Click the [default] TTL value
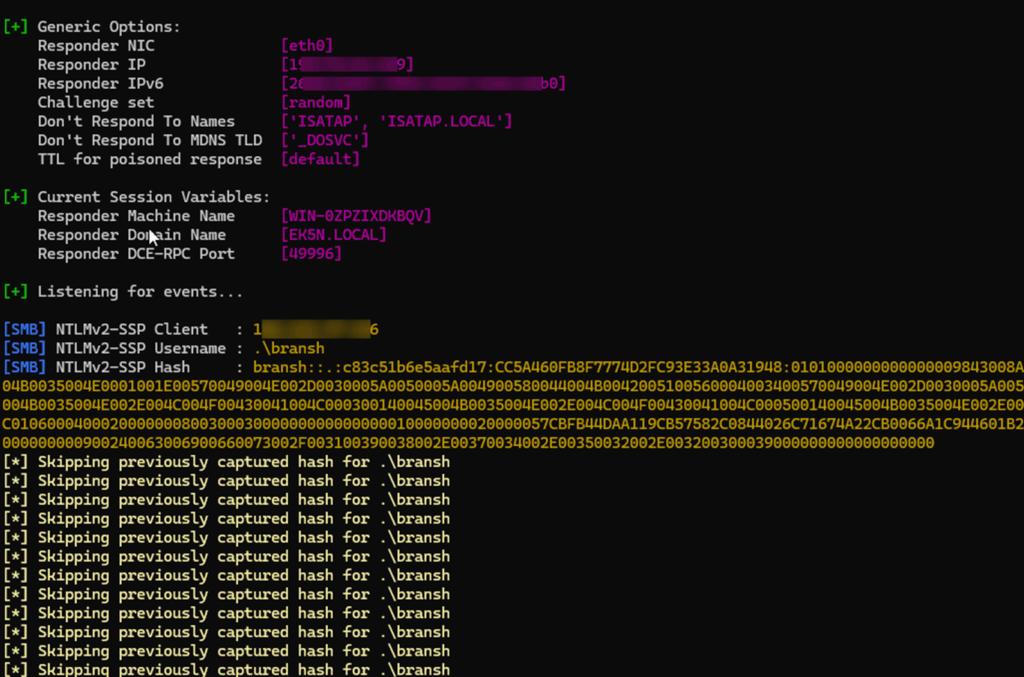Screen dimensions: 1024x677 coord(320,160)
